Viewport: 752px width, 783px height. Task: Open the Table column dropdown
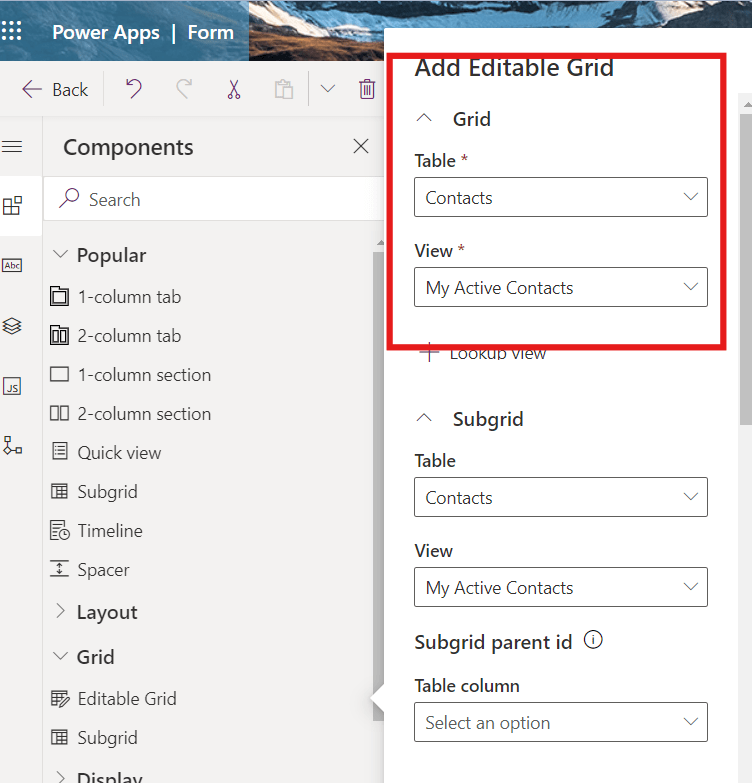(560, 722)
